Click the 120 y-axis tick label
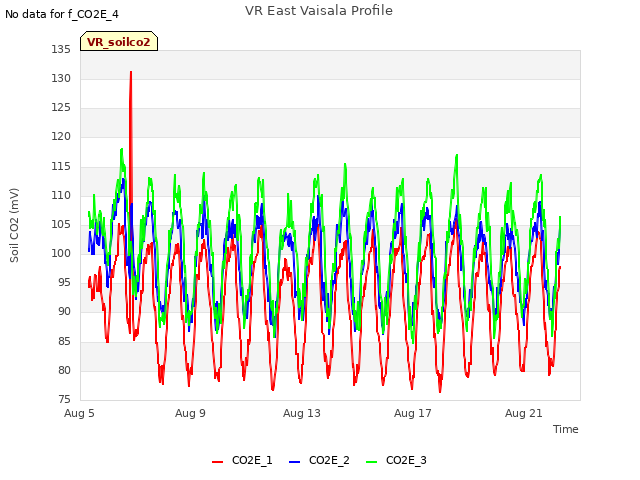The width and height of the screenshot is (640, 480). [61, 136]
